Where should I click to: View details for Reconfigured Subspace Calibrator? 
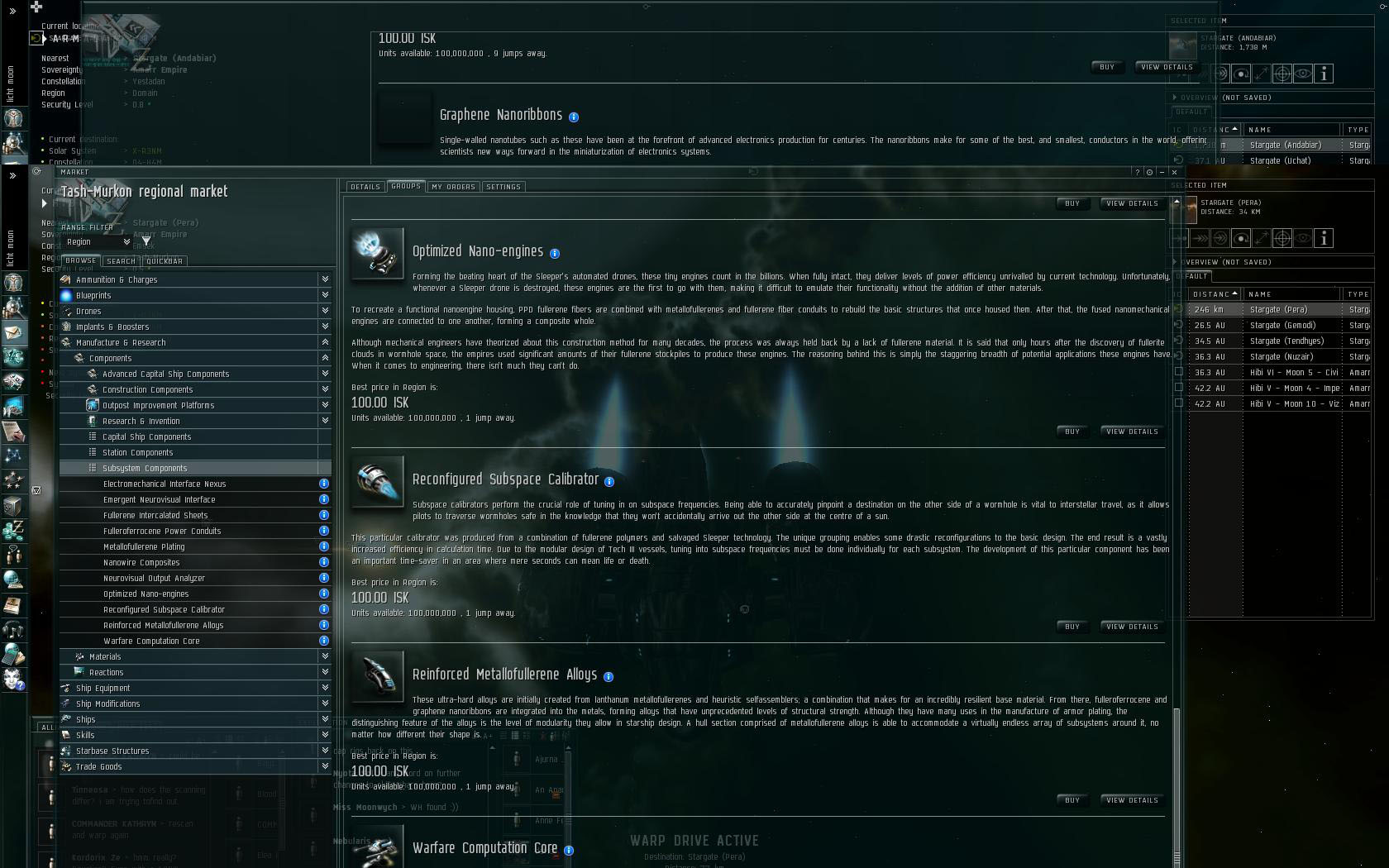pos(1132,627)
